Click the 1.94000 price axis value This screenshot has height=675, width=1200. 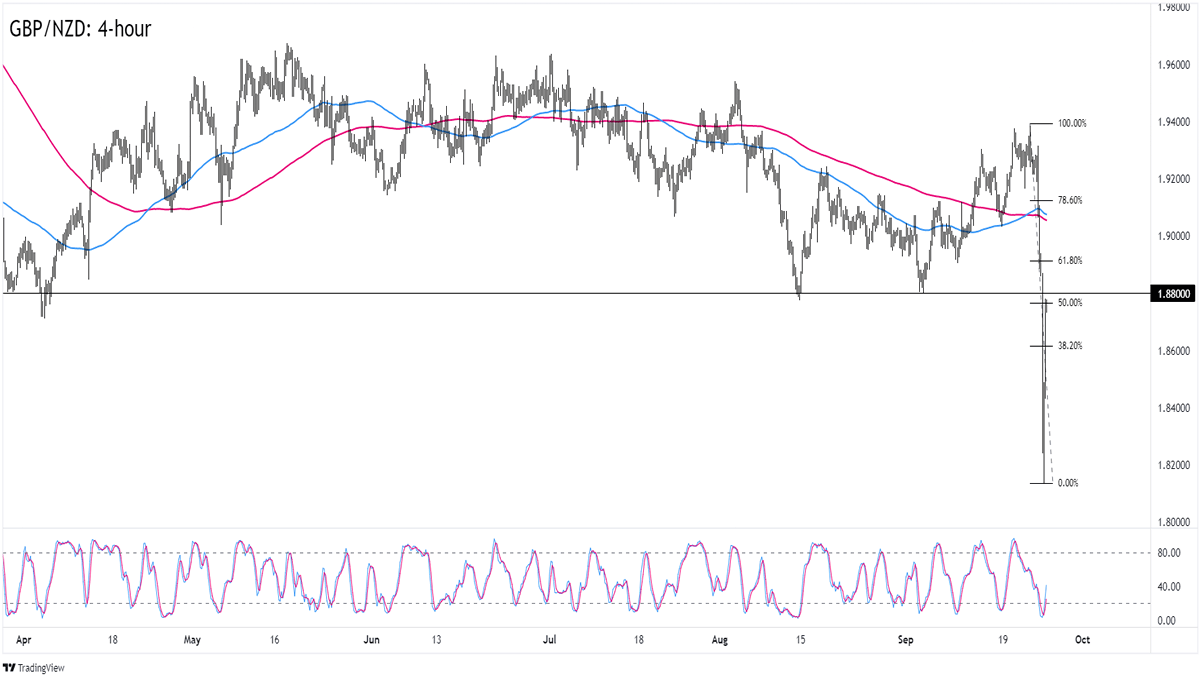click(x=1173, y=122)
